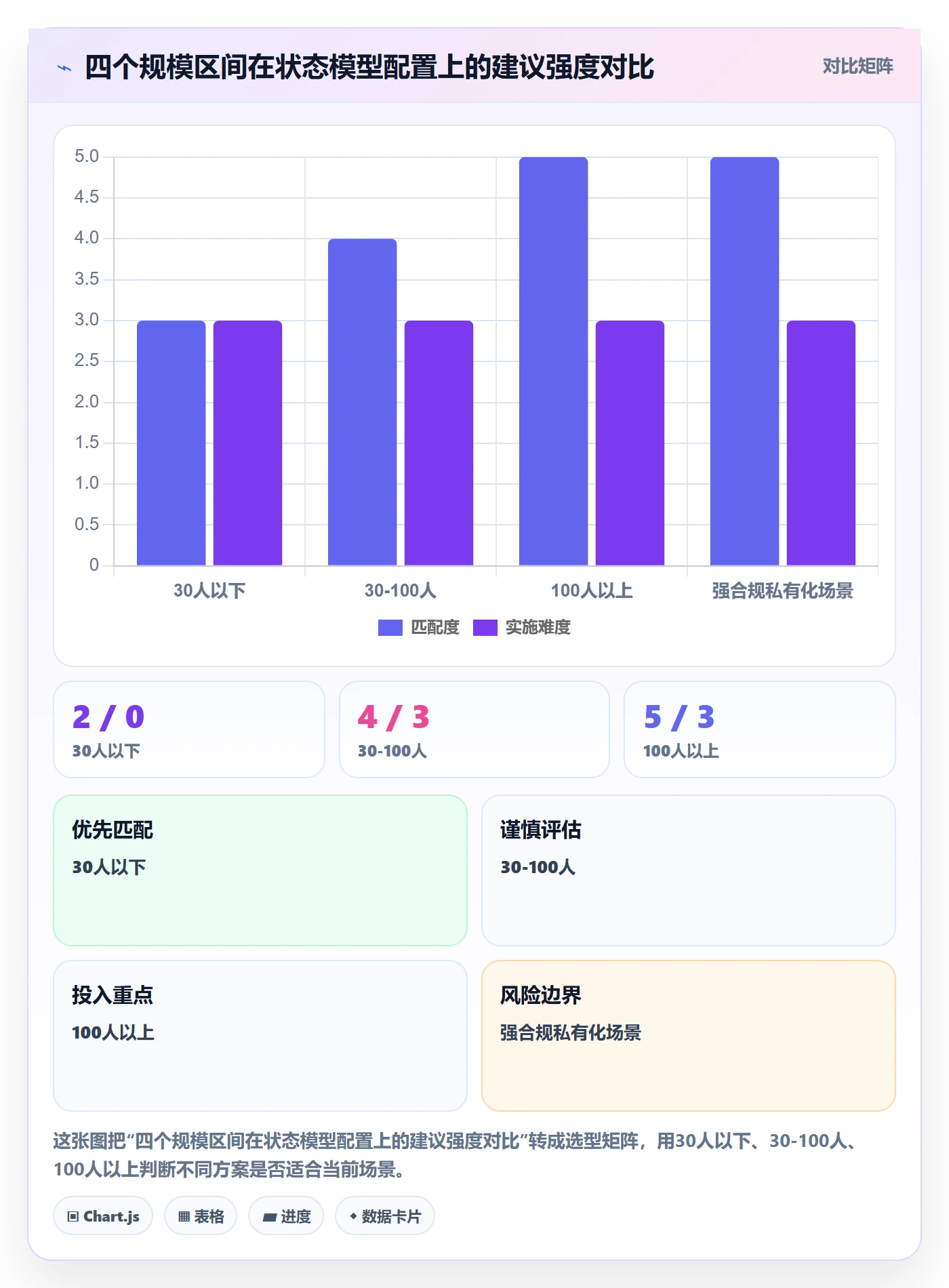
Task: Open the 优先匹配 matrix card
Action: (x=260, y=870)
